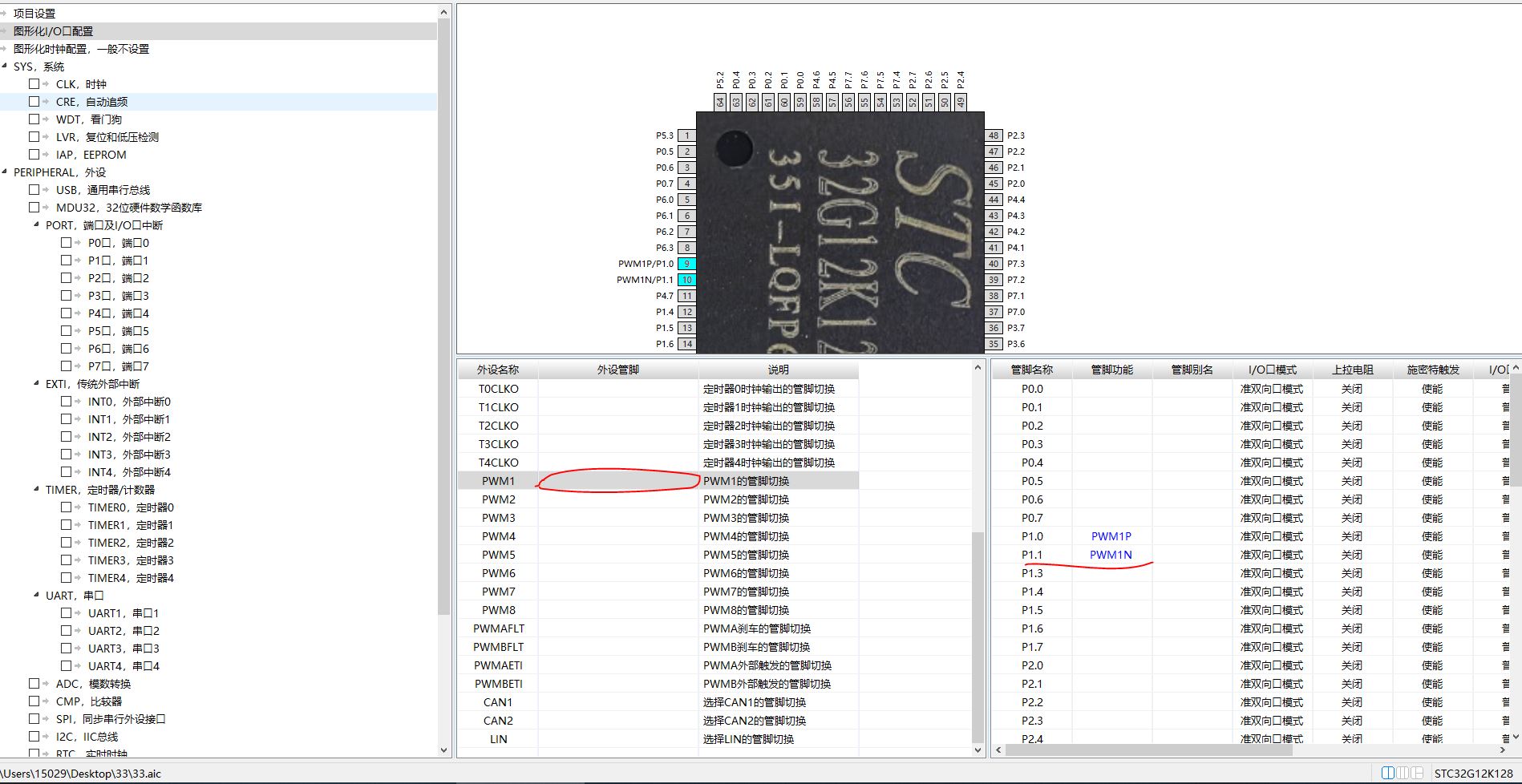Viewport: 1522px width, 784px height.
Task: Click the empty PWM1 peripheral pin cell
Action: pyautogui.click(x=617, y=481)
